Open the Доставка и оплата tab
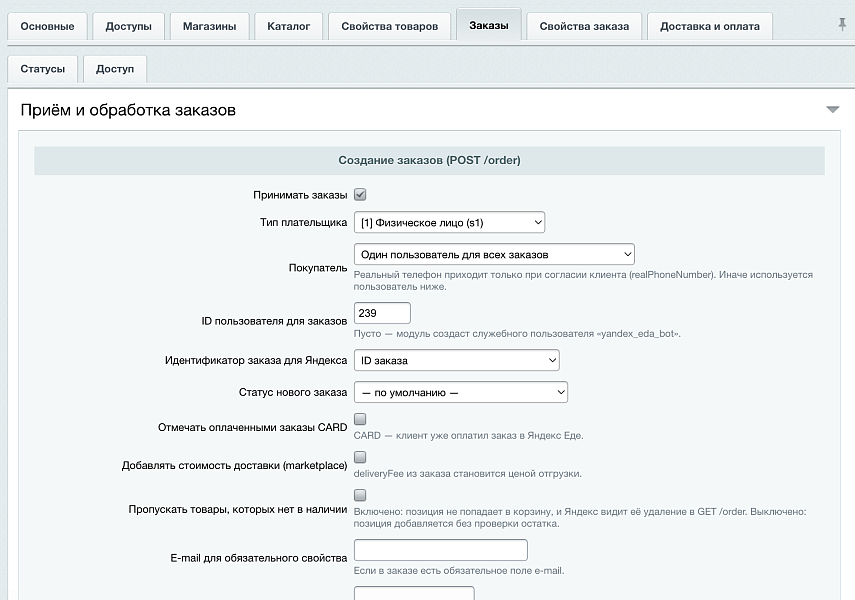 click(x=709, y=26)
